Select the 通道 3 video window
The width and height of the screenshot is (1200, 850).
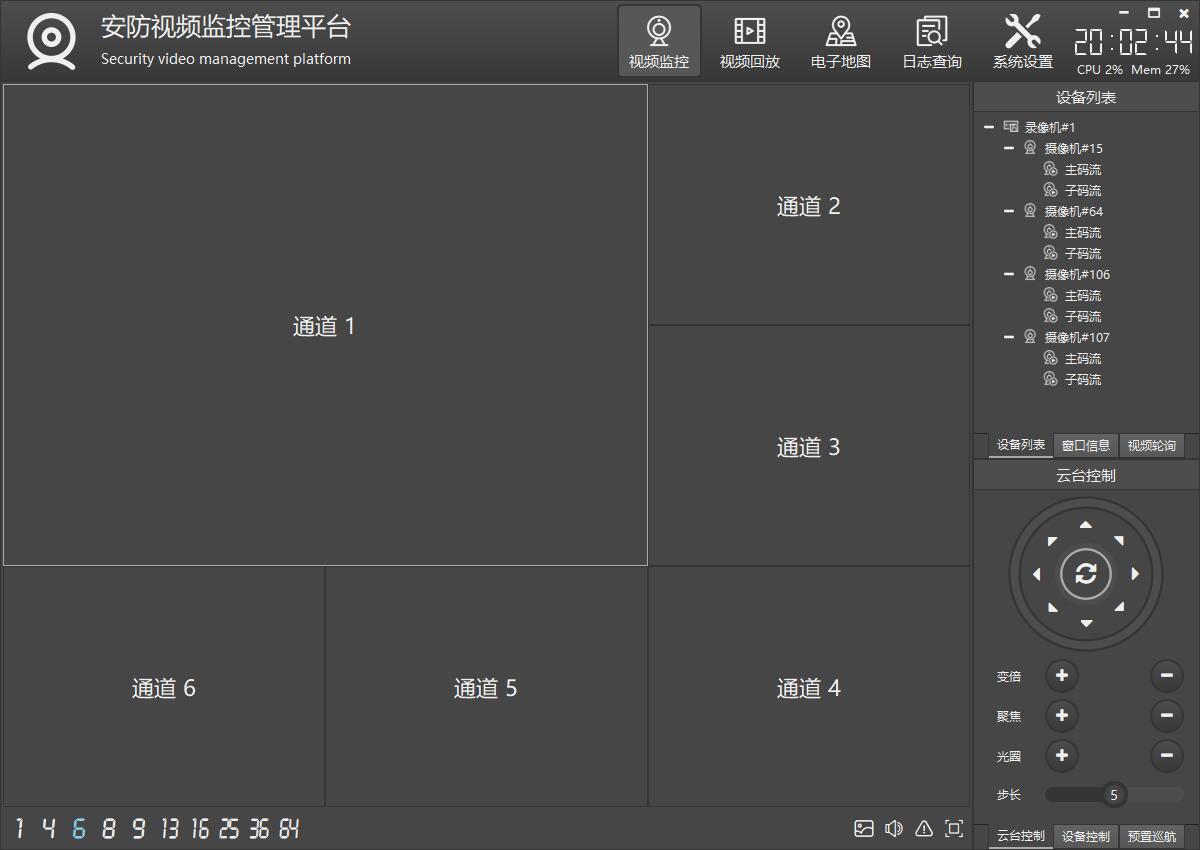(808, 446)
